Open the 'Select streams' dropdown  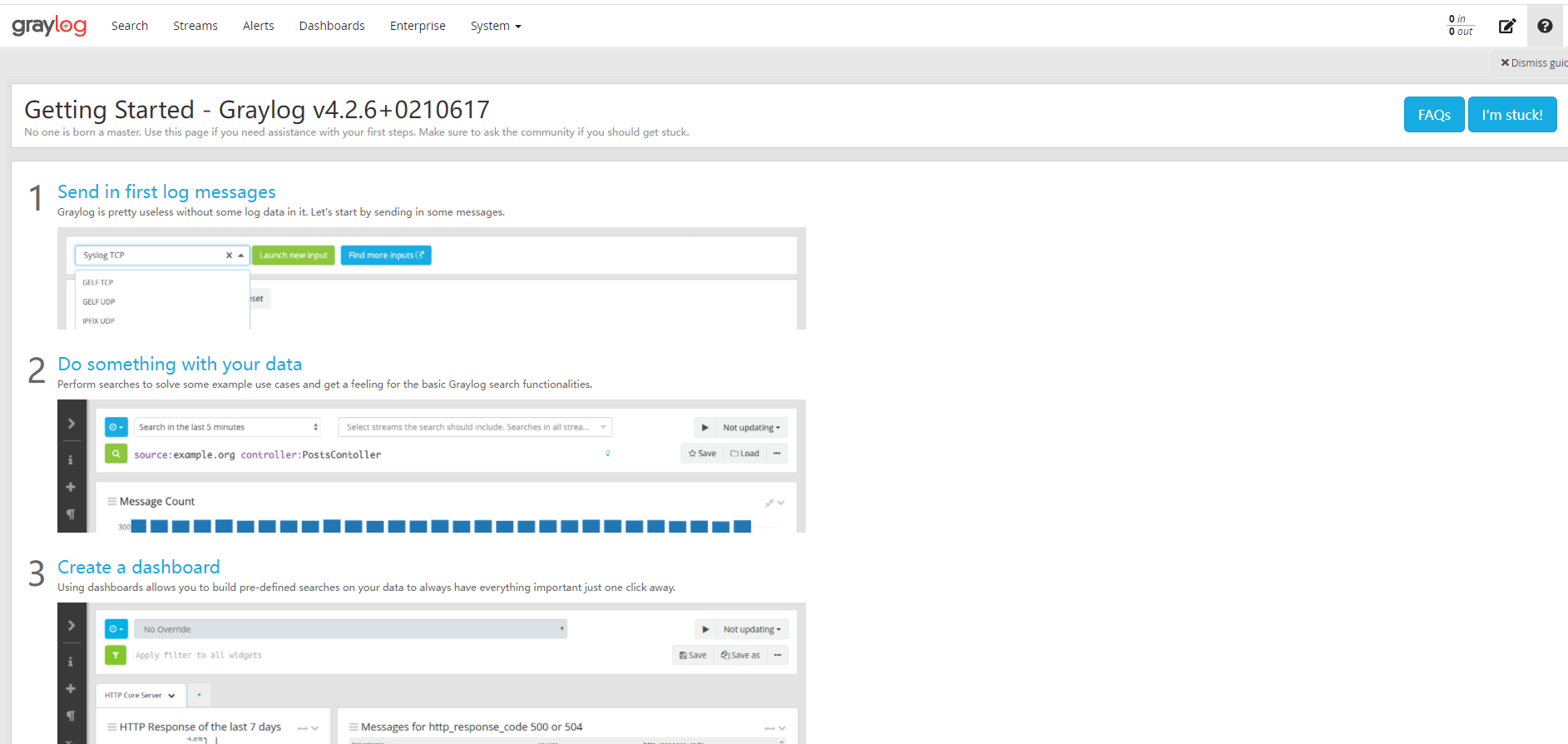pyautogui.click(x=475, y=427)
